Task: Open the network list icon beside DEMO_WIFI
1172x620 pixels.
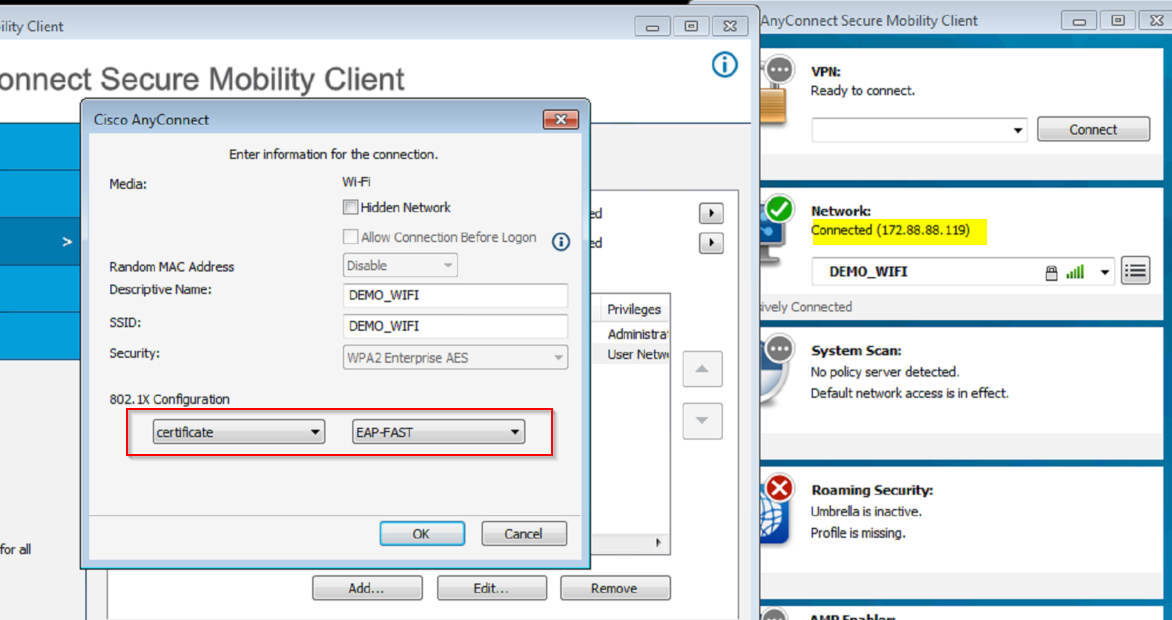Action: point(1135,271)
